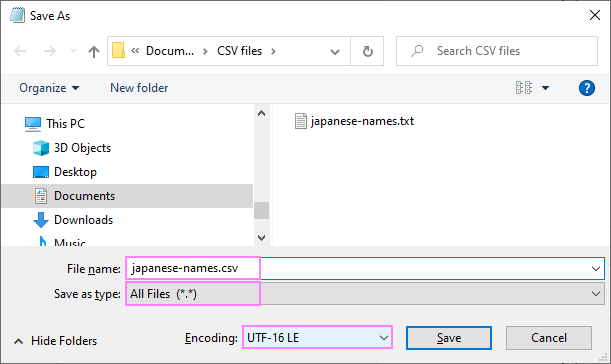Select Documents in navigation tree
The image size is (611, 364).
[x=127, y=196]
